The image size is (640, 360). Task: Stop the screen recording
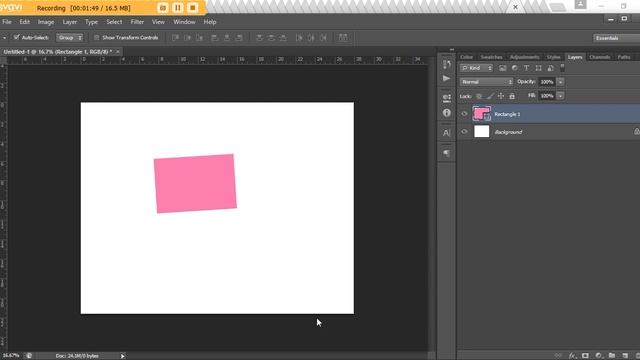(193, 8)
